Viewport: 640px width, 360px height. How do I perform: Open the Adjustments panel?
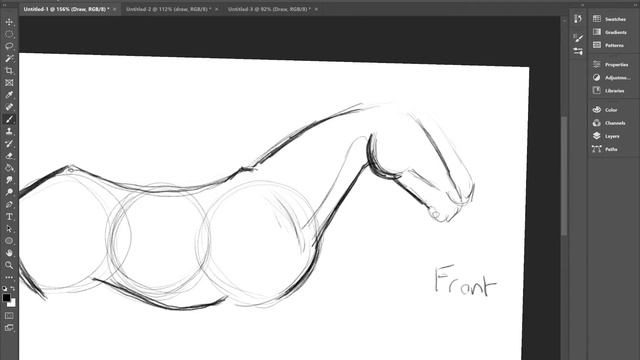[611, 78]
